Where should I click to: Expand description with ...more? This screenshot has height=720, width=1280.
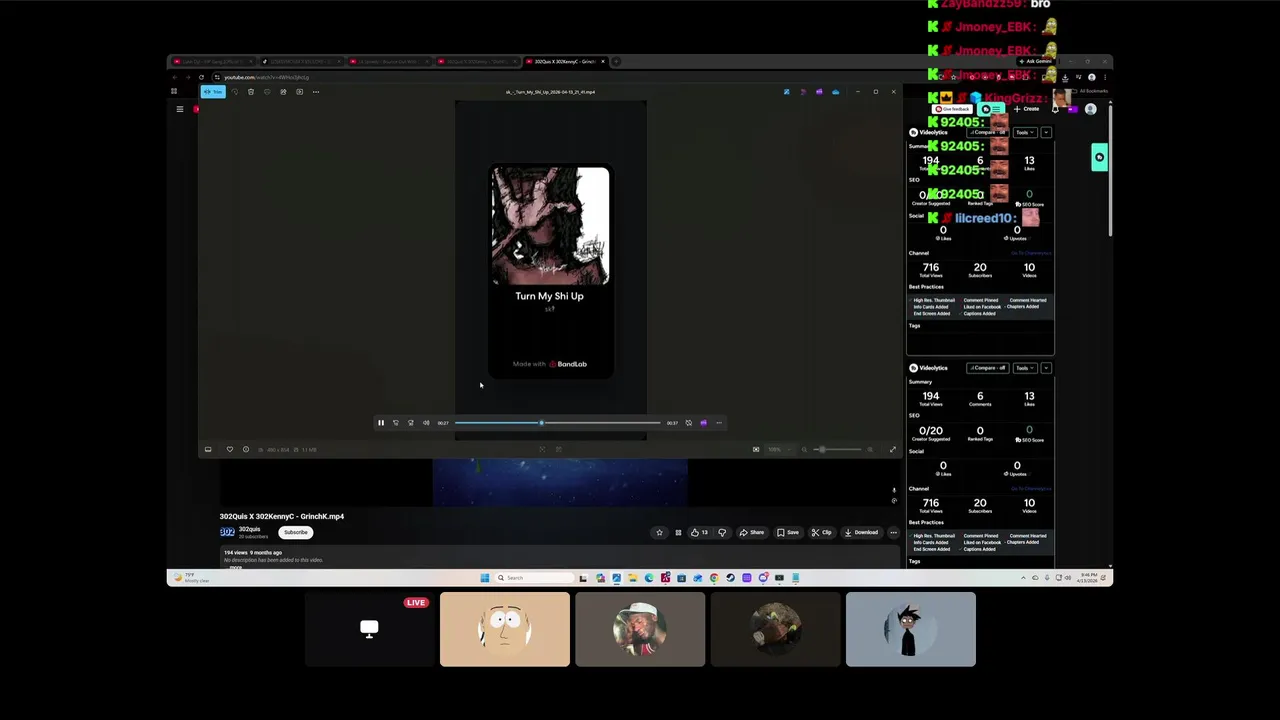click(235, 566)
